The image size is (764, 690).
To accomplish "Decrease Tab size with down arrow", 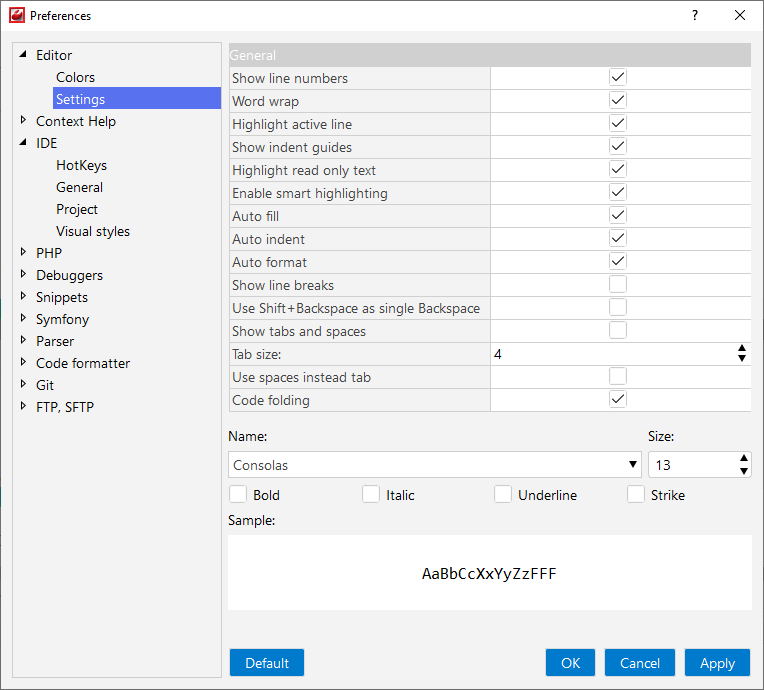I will (742, 358).
